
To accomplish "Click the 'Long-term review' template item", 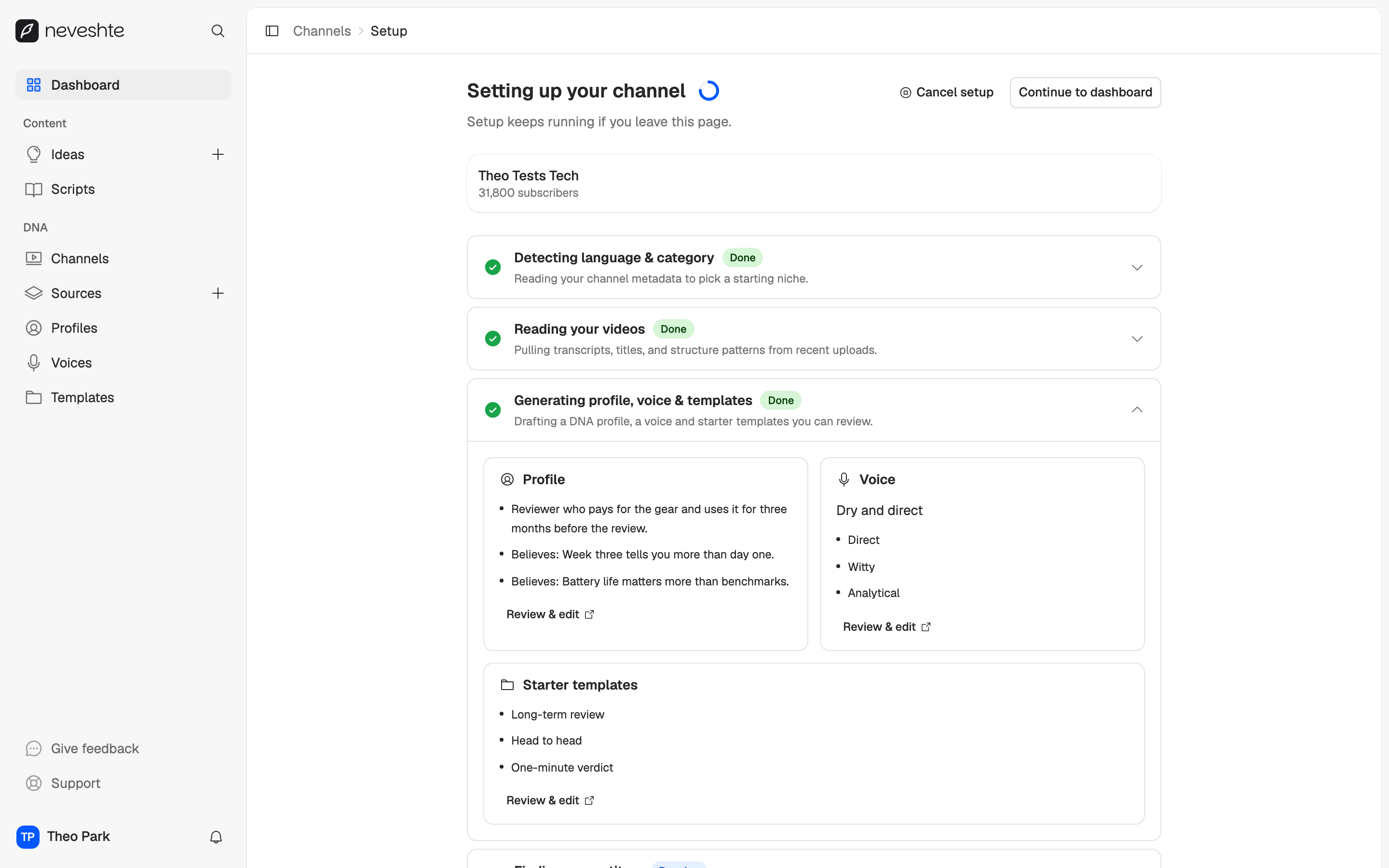I will pos(558,715).
